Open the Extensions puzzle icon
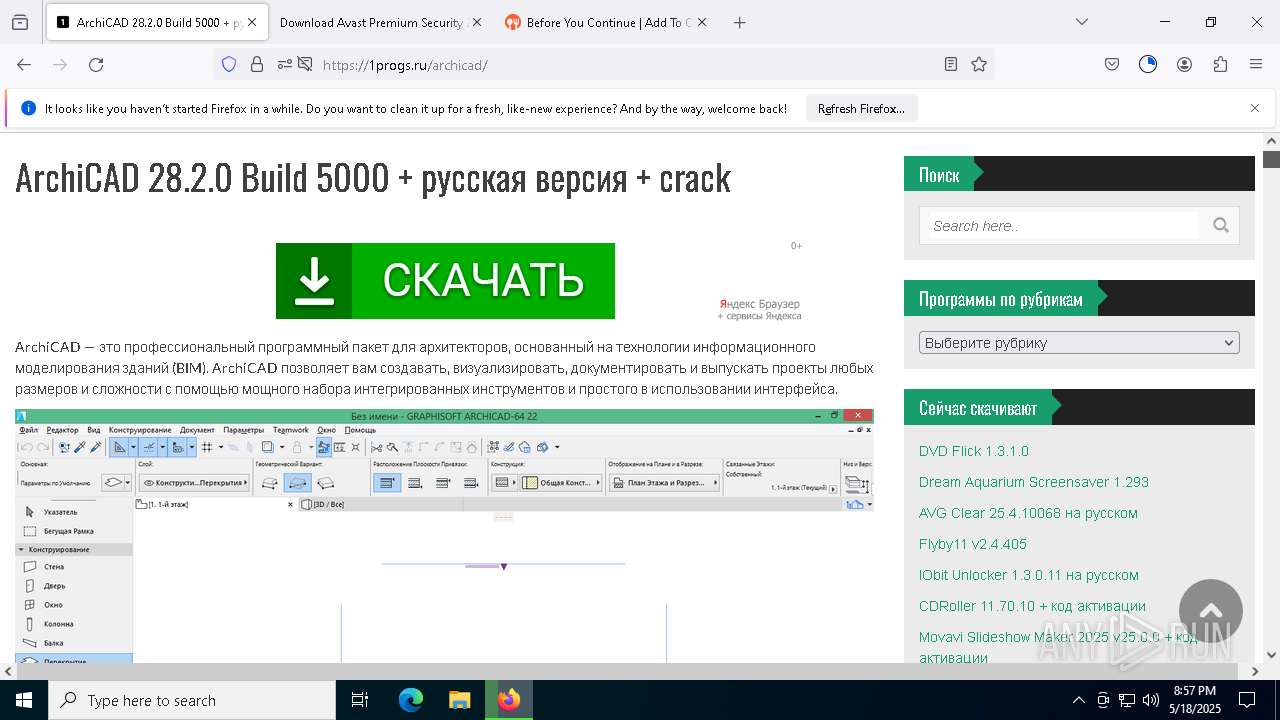Screen dimensions: 1280x720 pos(1220,64)
